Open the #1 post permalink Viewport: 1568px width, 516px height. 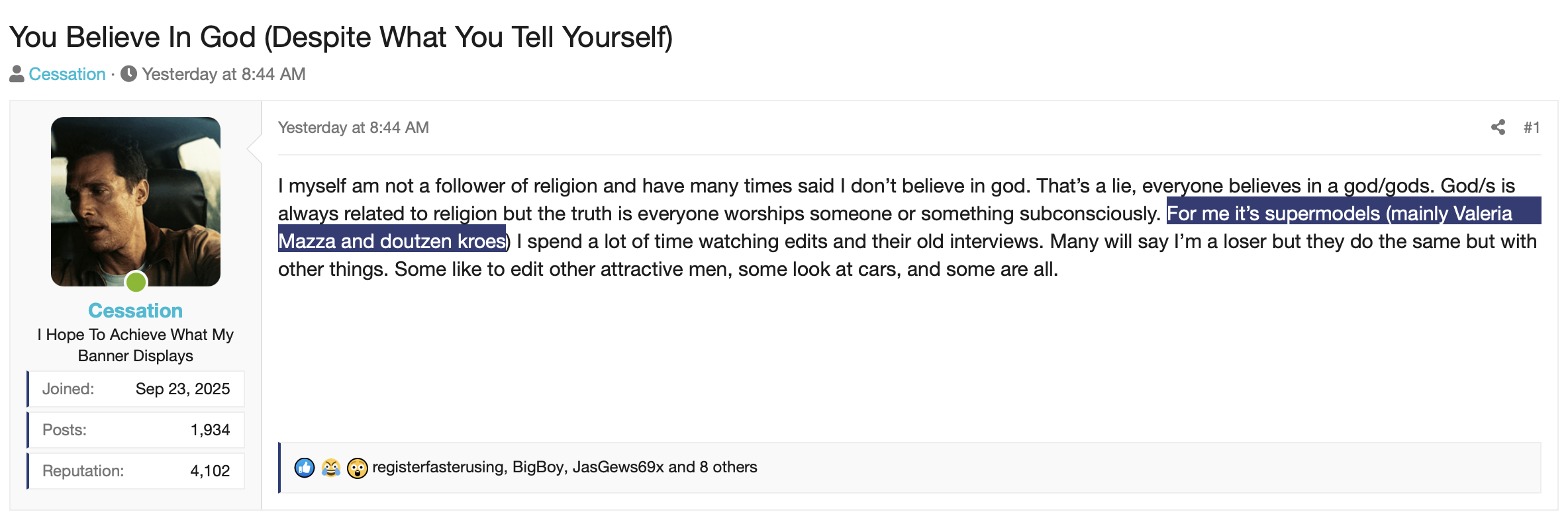(1531, 127)
